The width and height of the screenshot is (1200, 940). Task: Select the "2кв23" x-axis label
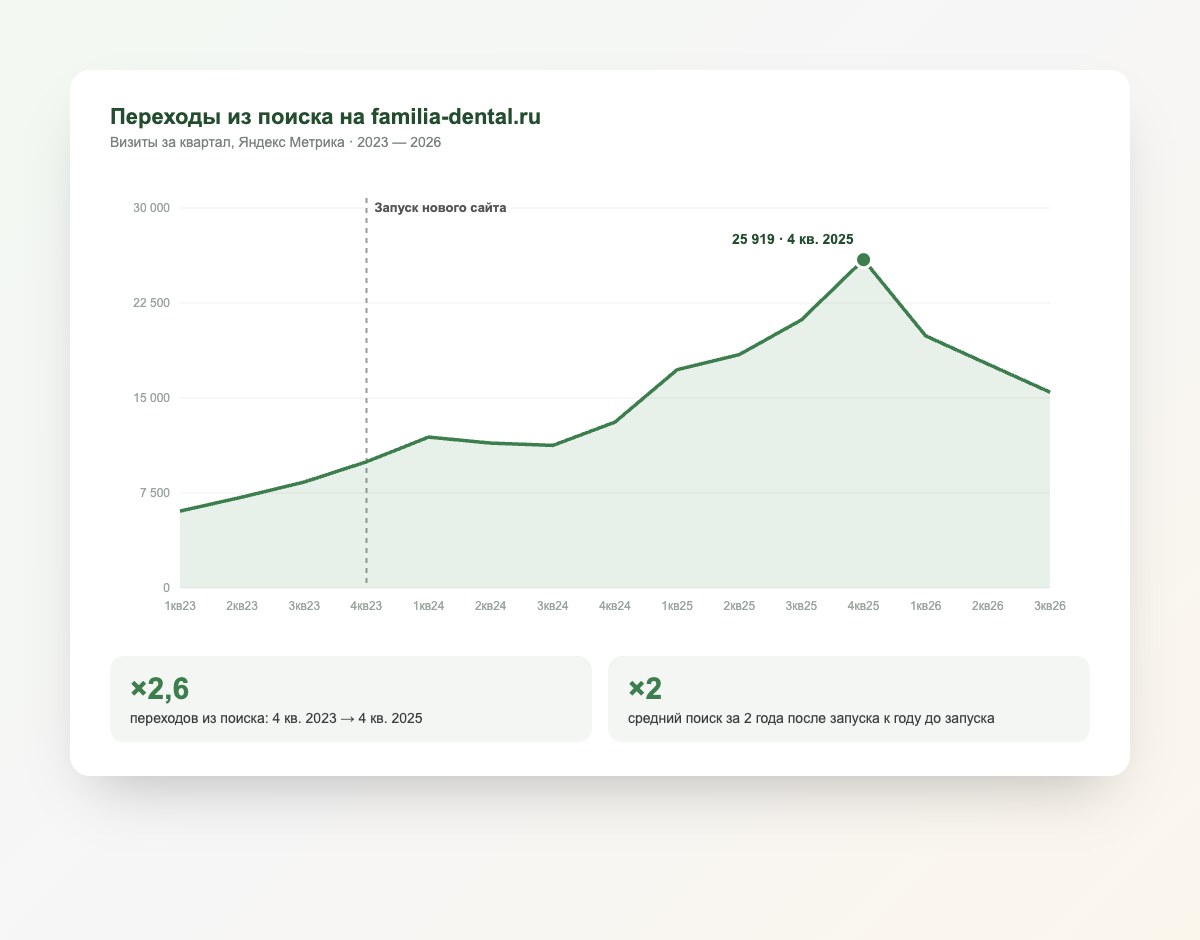pos(242,606)
